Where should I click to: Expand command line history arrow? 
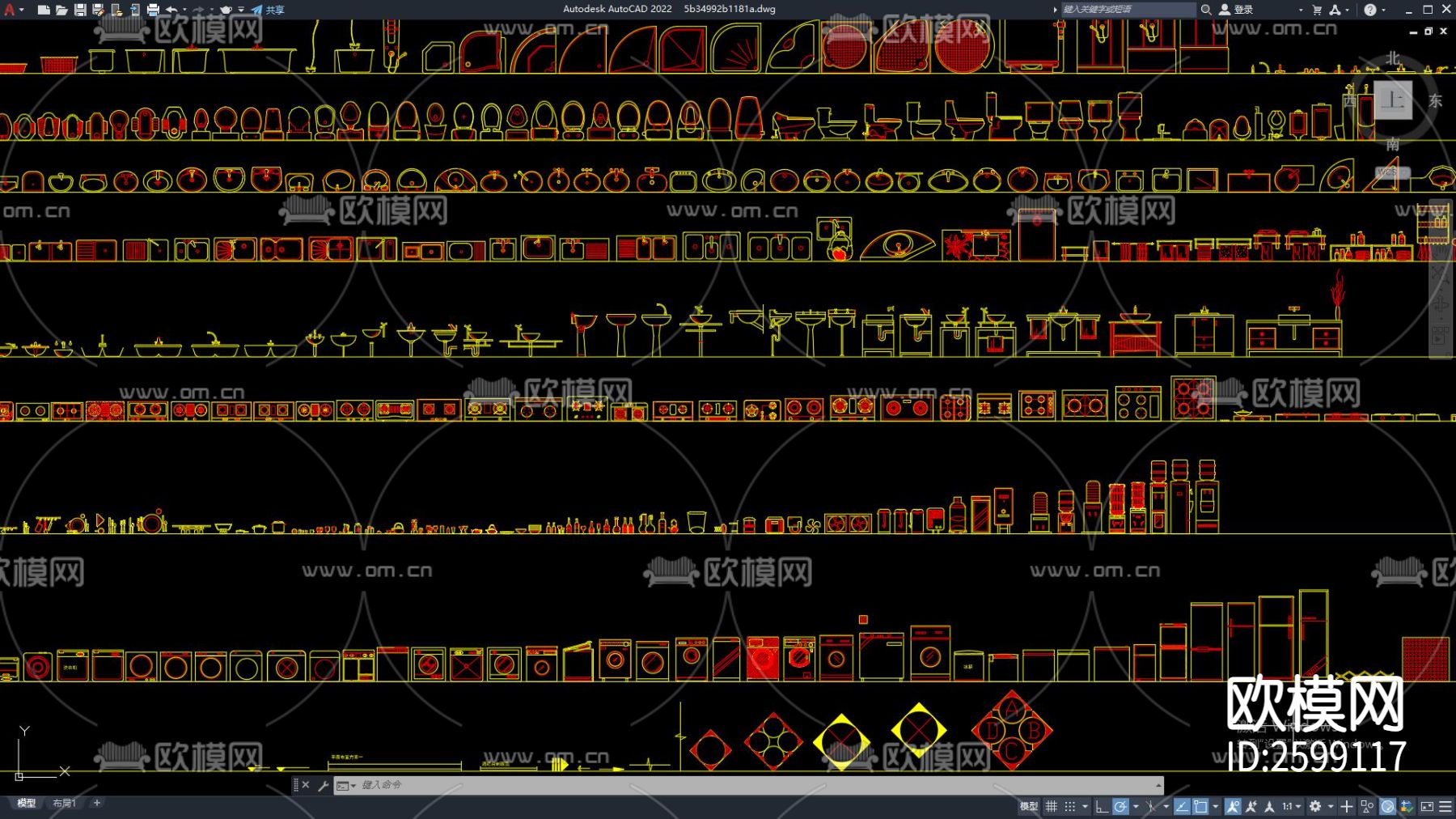[x=1158, y=785]
